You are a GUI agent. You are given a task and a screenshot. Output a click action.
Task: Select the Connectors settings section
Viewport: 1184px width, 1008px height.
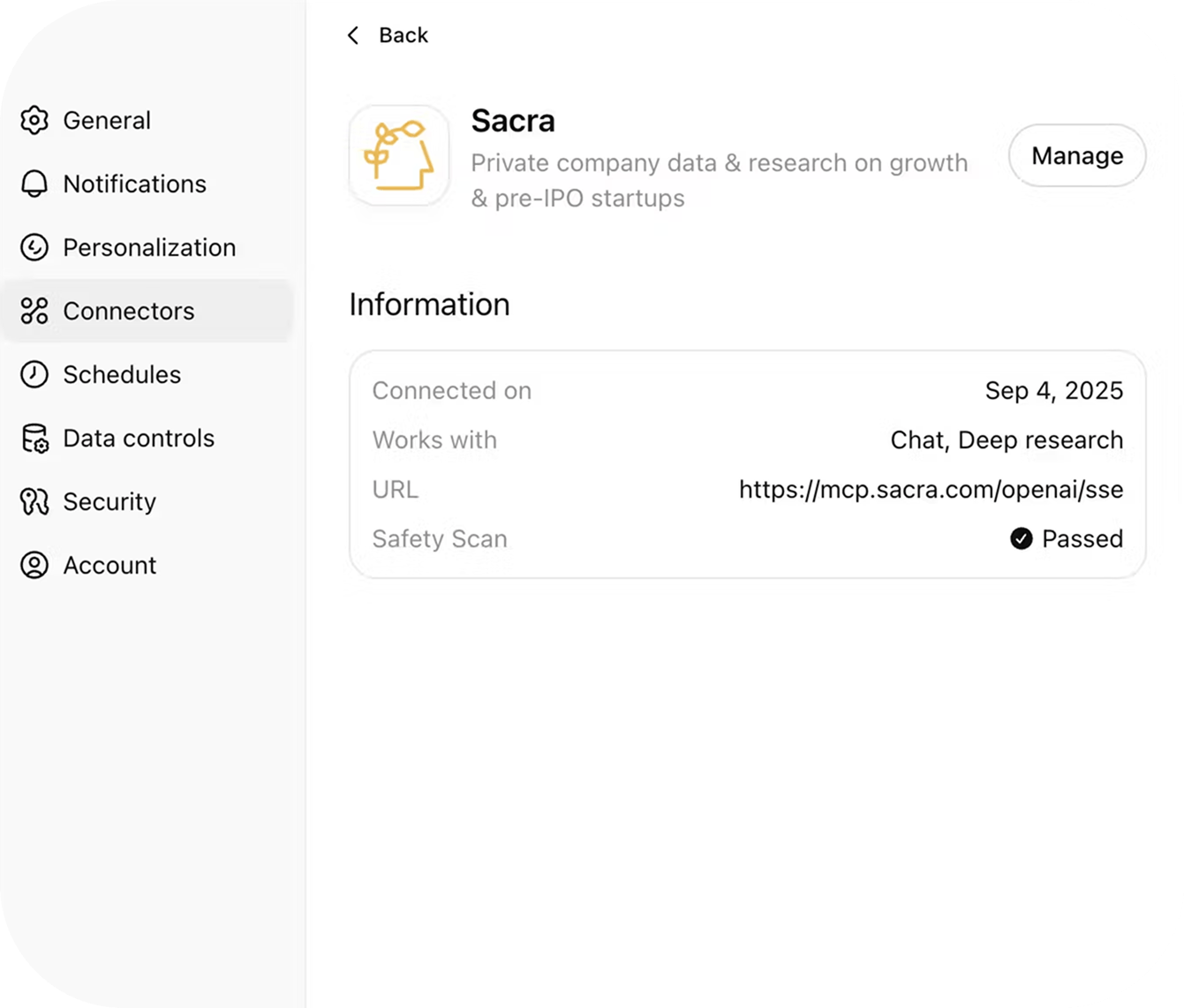pyautogui.click(x=147, y=311)
